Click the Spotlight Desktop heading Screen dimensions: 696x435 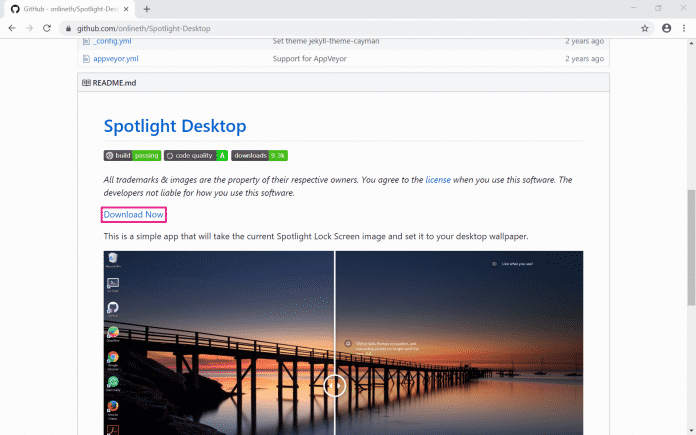(175, 126)
